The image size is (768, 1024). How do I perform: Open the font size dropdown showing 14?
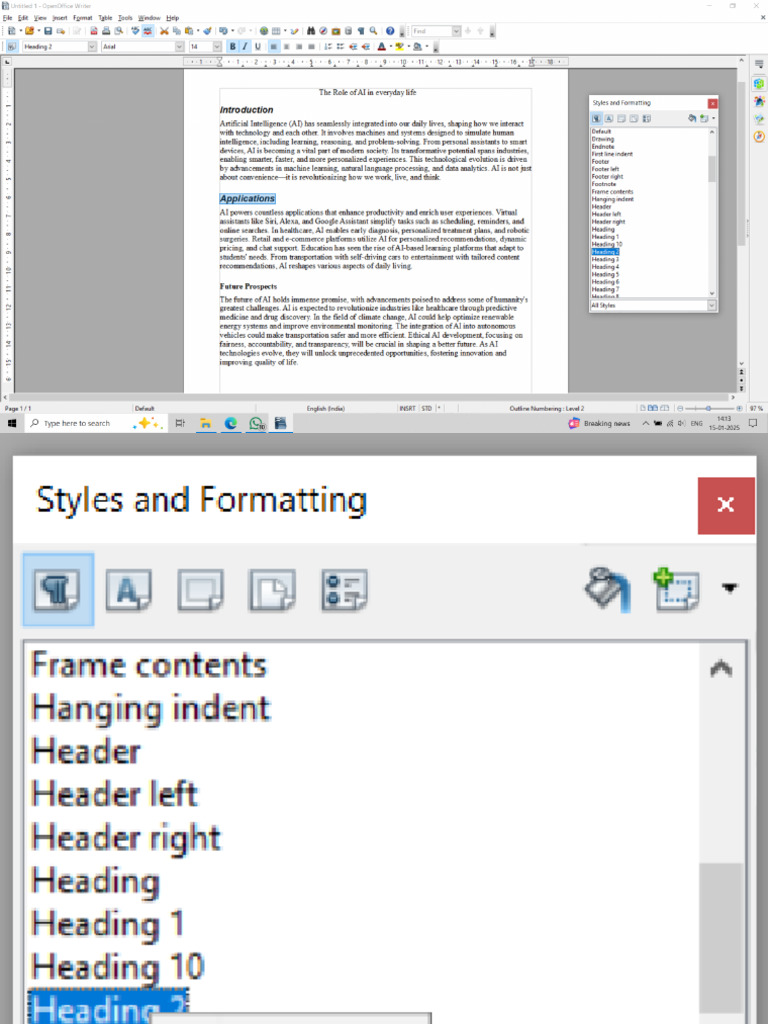218,46
